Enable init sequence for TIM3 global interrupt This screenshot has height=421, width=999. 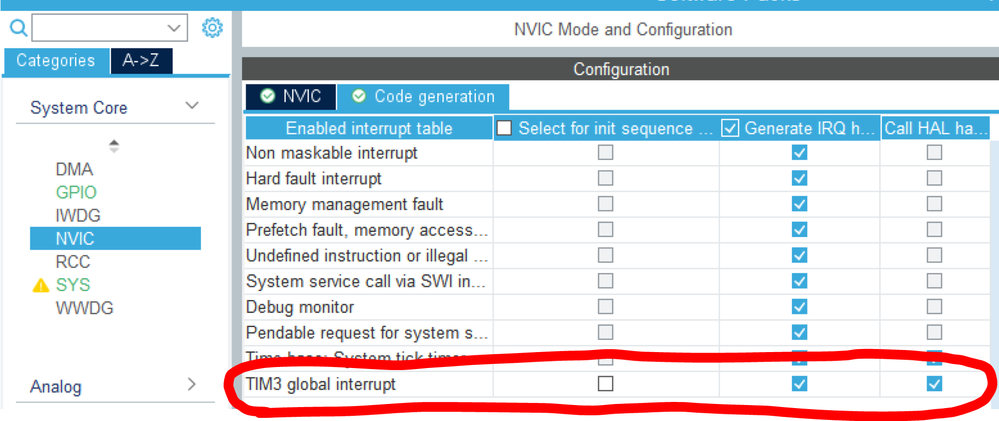(x=605, y=384)
